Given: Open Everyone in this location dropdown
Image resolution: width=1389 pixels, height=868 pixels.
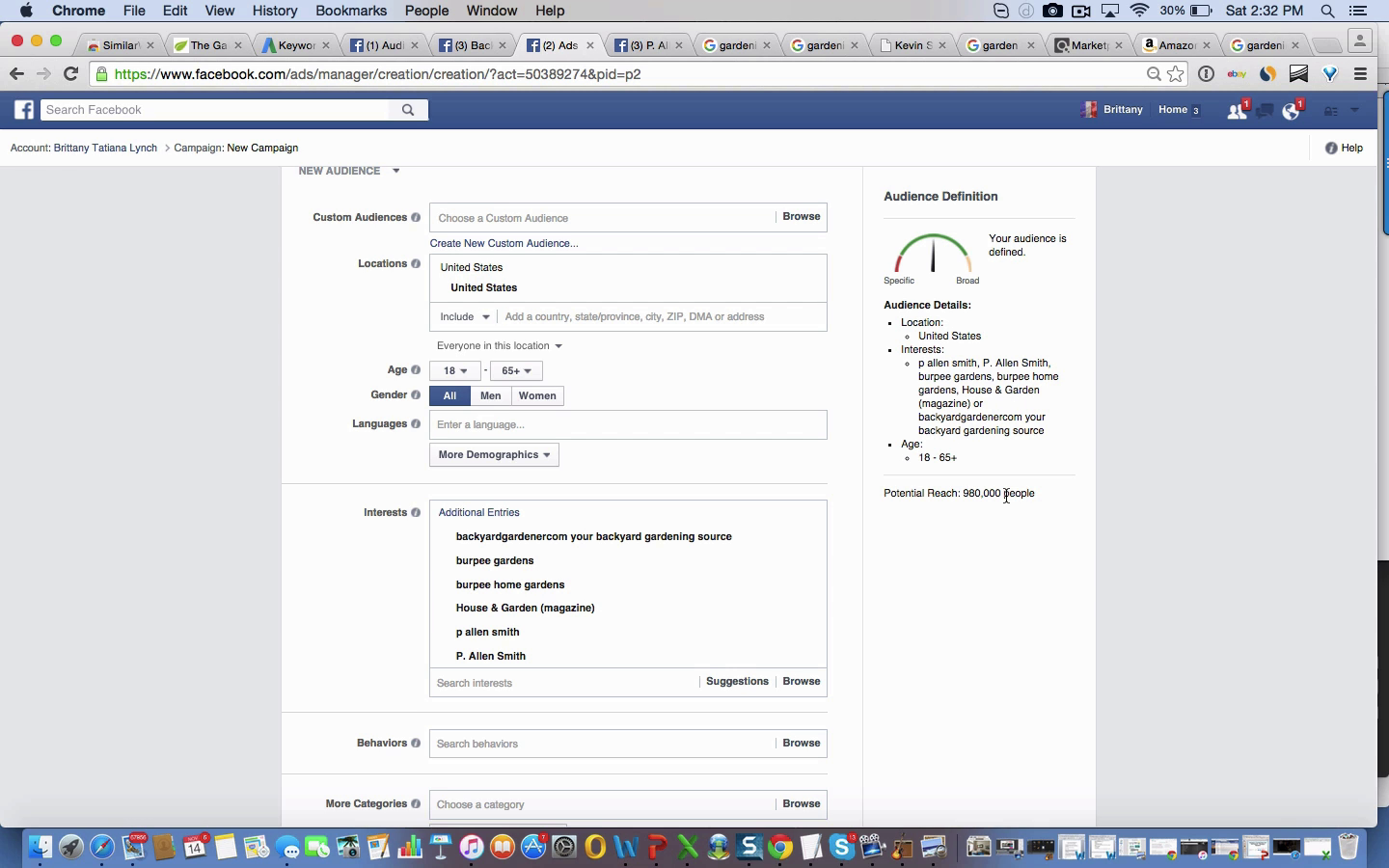Looking at the screenshot, I should (499, 346).
